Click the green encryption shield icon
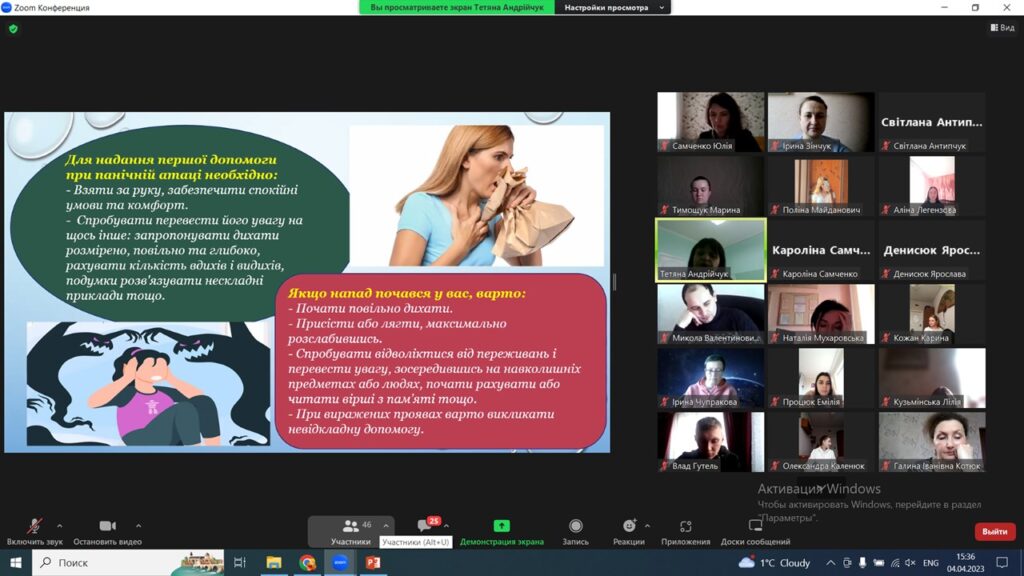Viewport: 1024px width, 576px height. [x=13, y=29]
